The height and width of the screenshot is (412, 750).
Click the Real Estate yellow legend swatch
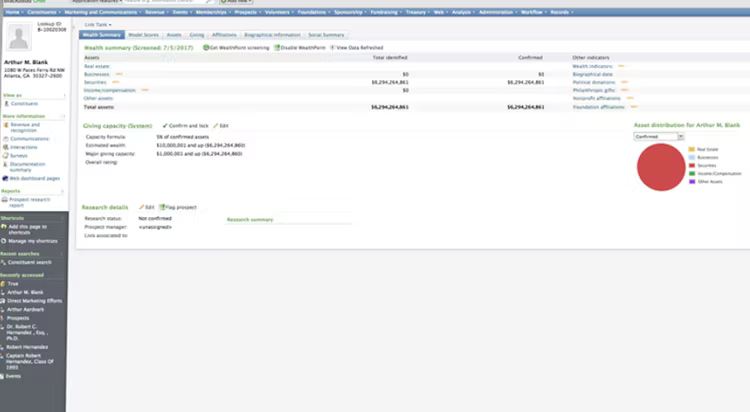coord(692,149)
